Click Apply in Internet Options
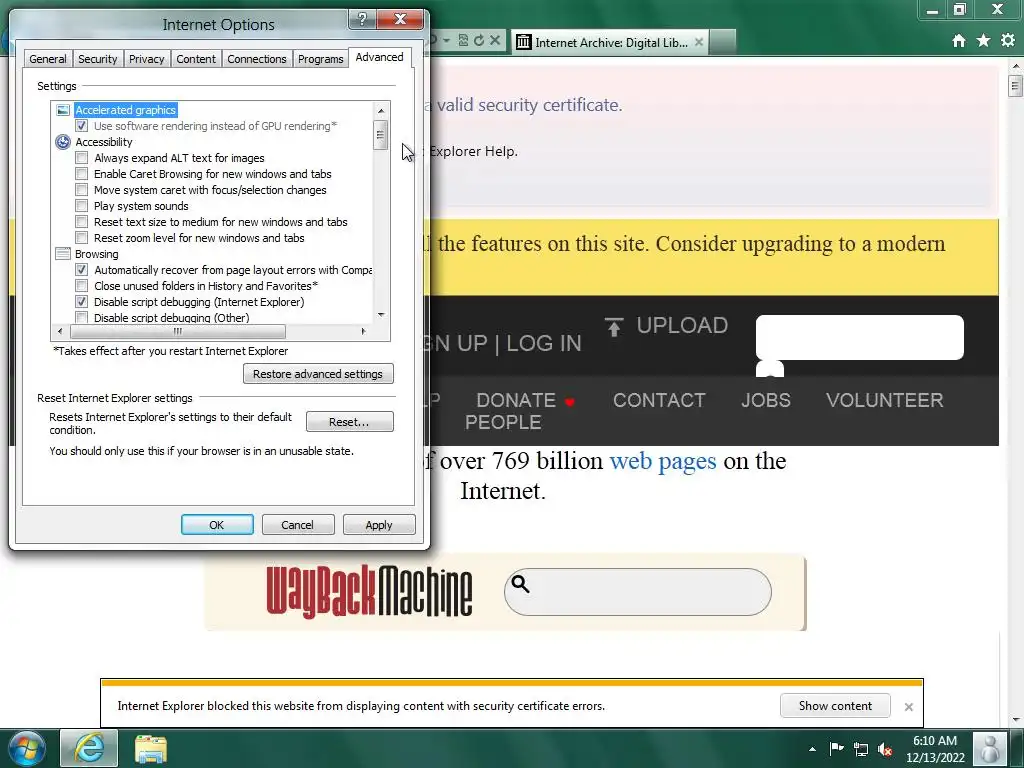1024x768 pixels. 379,525
